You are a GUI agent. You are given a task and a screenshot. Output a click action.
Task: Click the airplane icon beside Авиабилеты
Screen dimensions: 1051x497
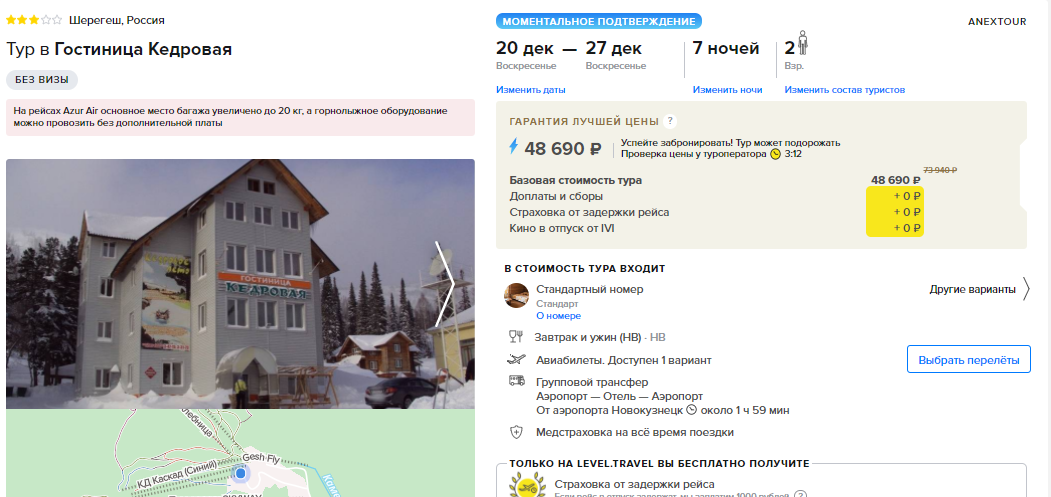(x=516, y=360)
